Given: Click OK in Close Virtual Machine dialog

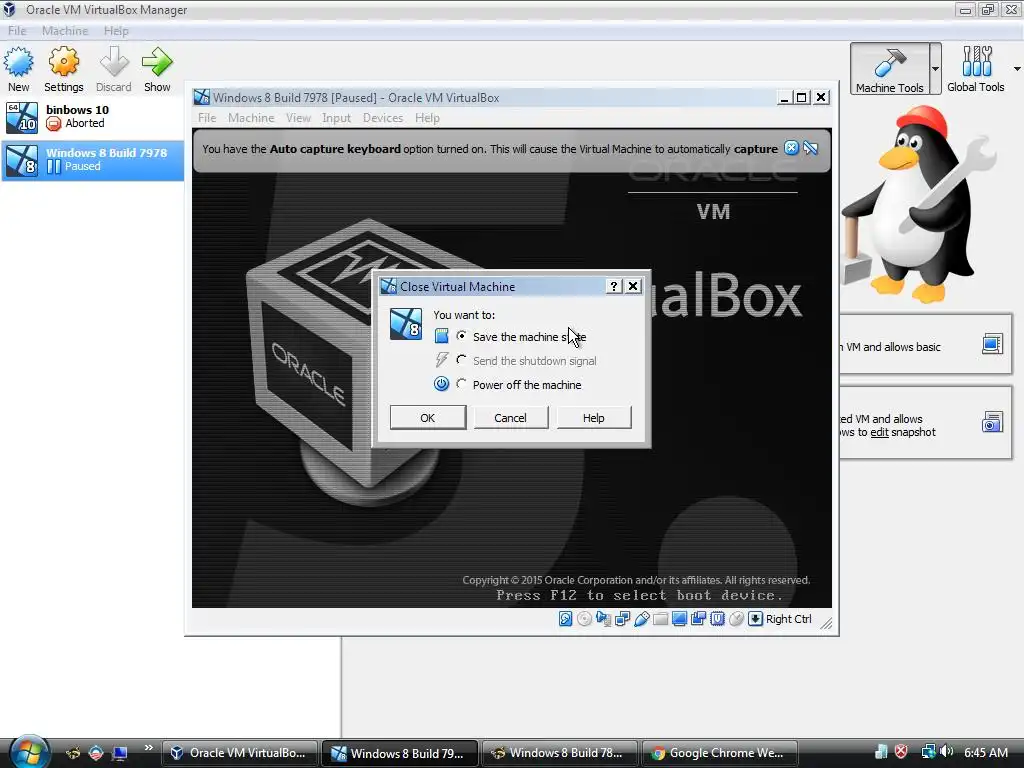Looking at the screenshot, I should [428, 417].
